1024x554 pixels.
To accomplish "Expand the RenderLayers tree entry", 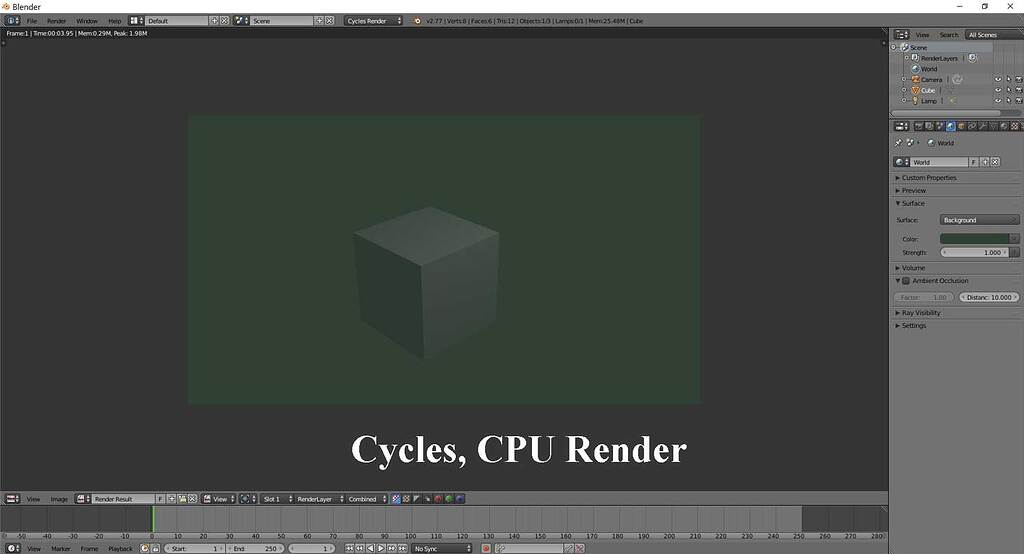I will point(906,58).
